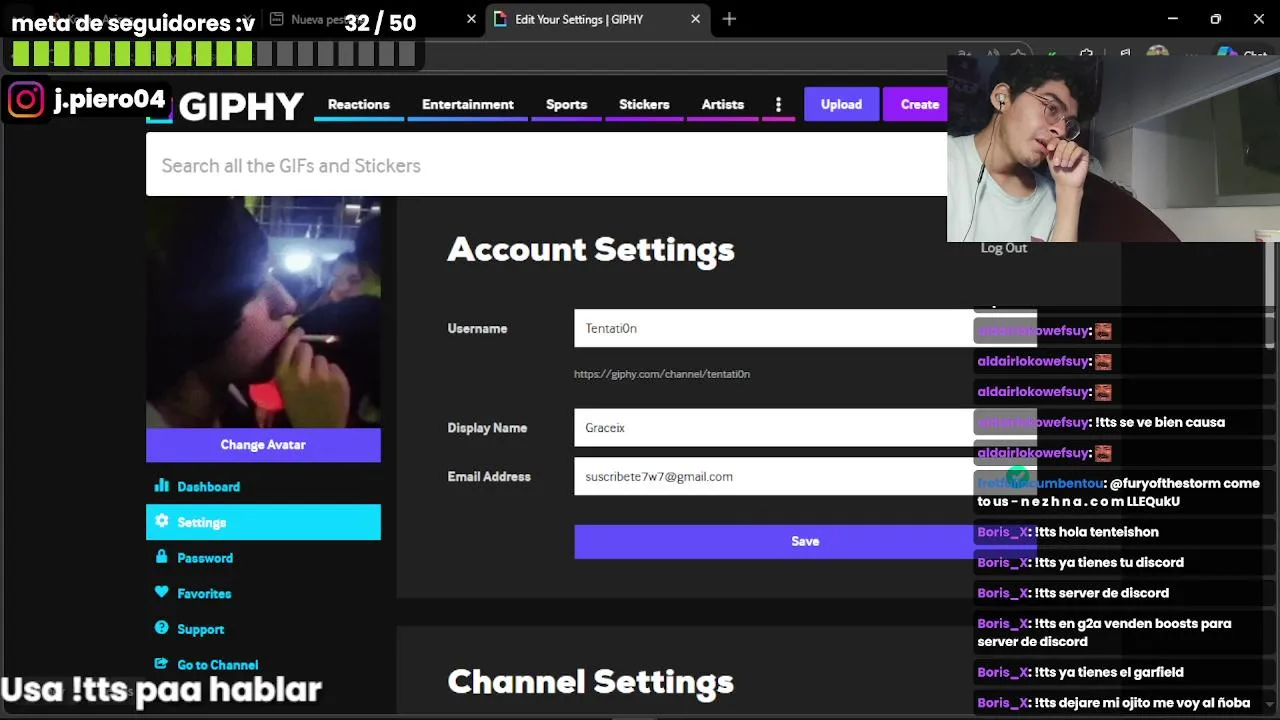
Task: Close the Nueva pestaña tab
Action: [x=472, y=19]
